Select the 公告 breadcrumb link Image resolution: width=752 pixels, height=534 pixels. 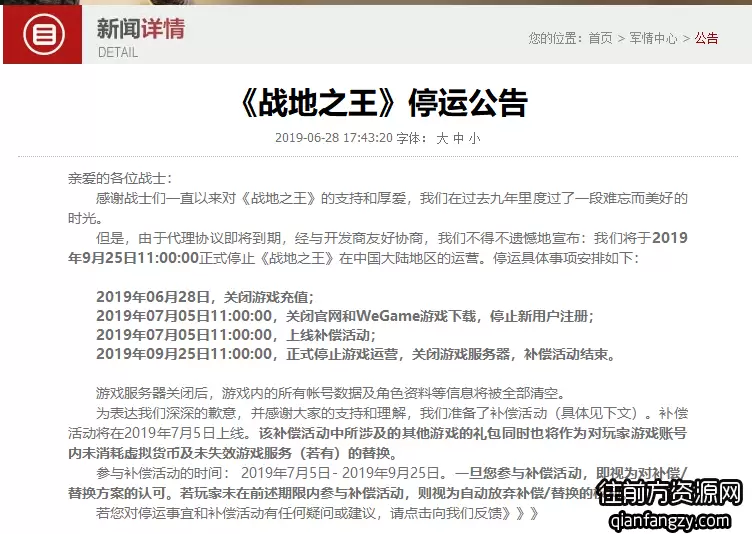coord(706,38)
